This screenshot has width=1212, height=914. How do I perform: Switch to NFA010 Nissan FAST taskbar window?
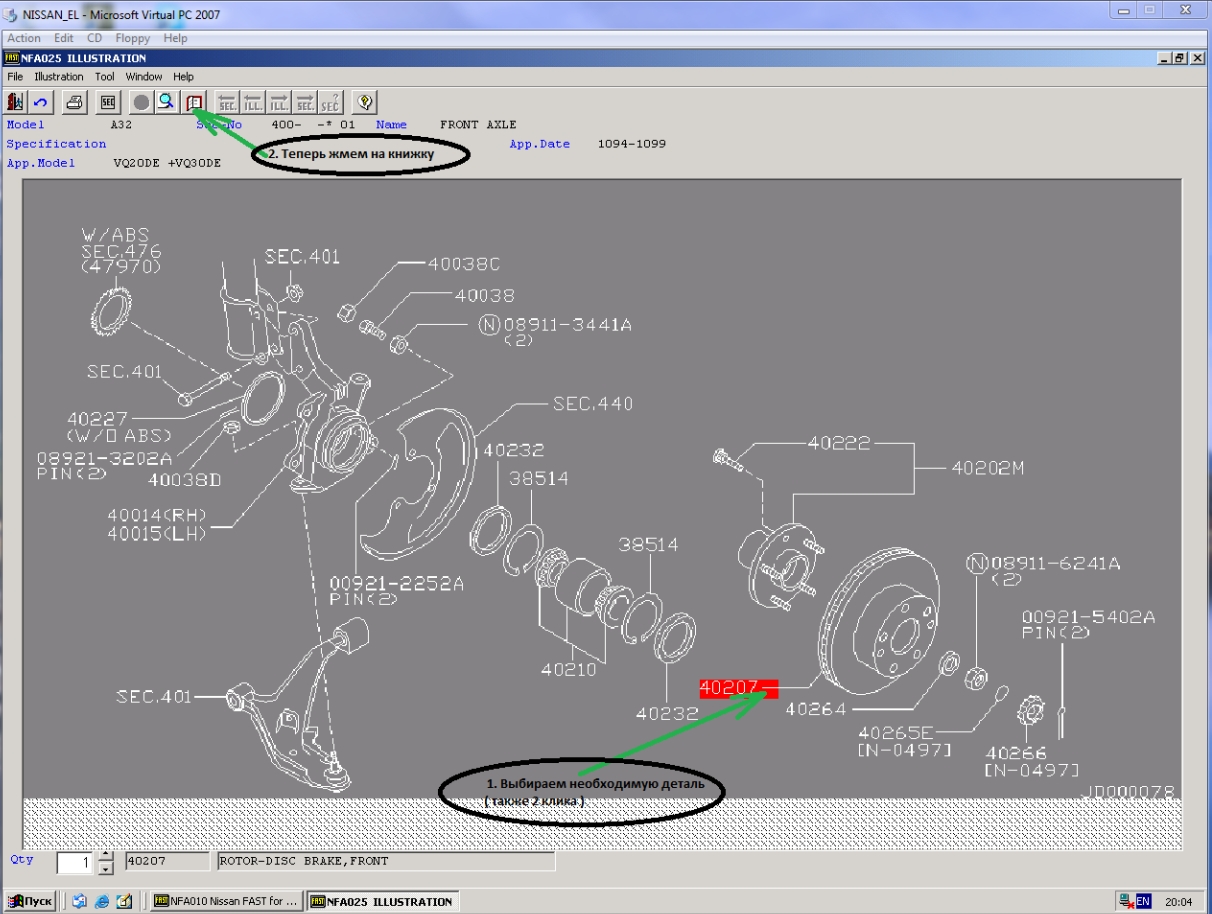(225, 901)
